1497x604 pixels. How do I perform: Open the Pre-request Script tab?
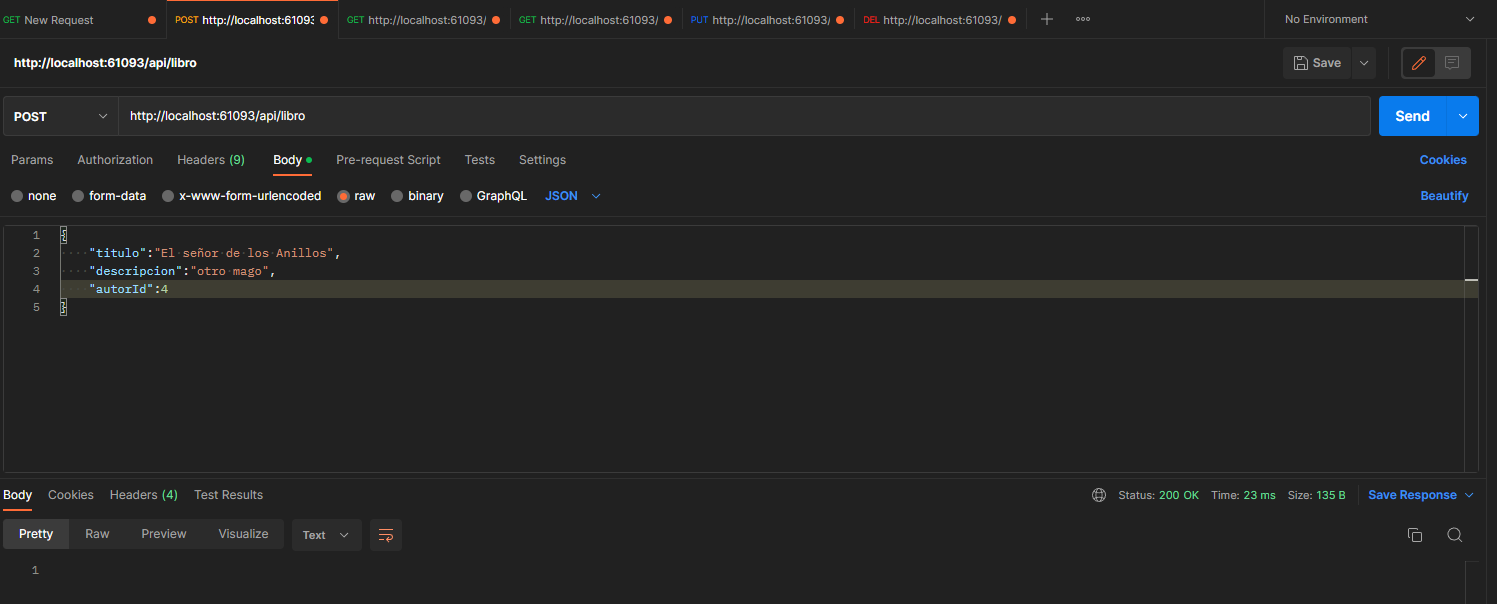[x=388, y=160]
